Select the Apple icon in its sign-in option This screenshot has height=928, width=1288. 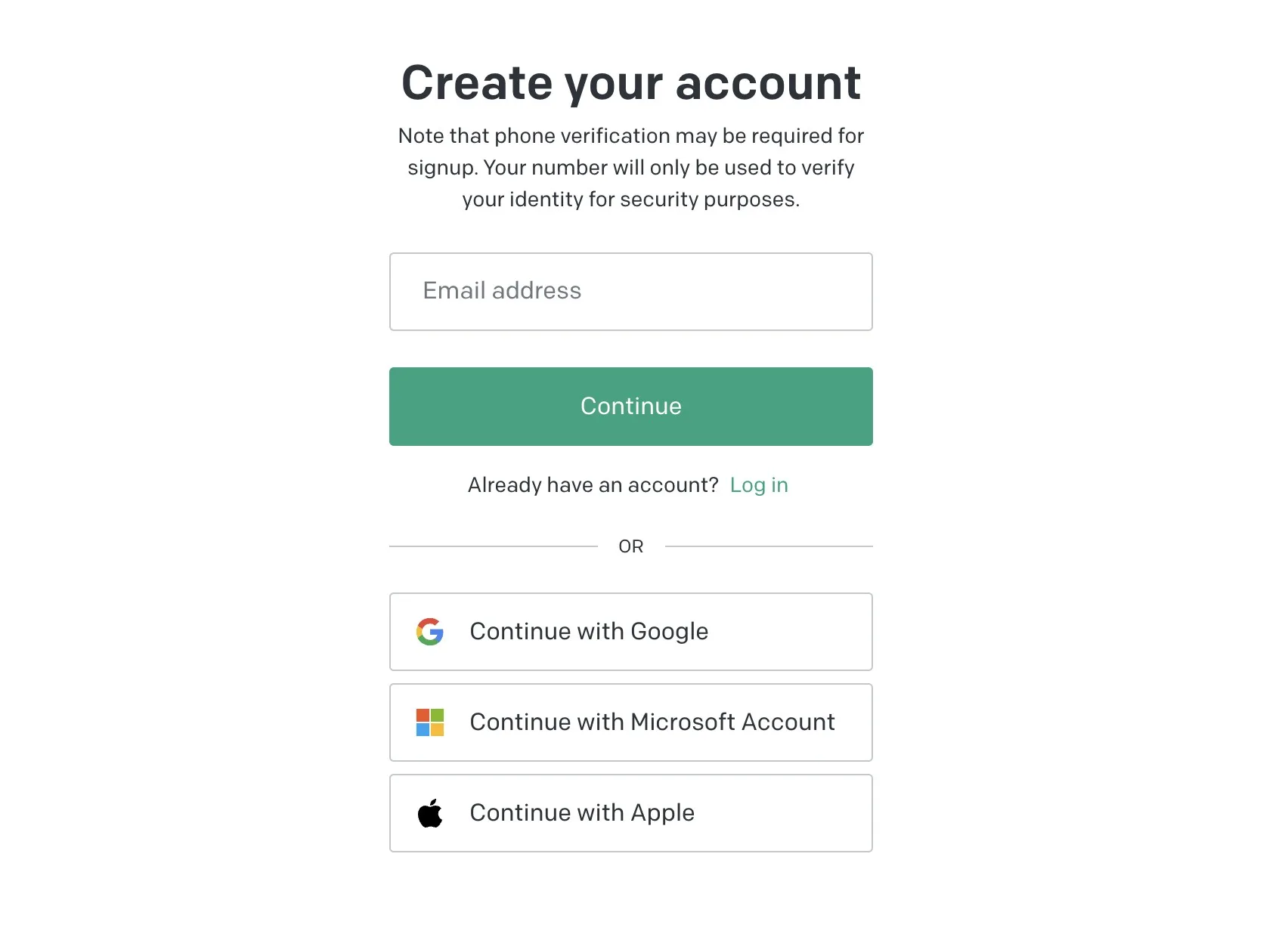click(429, 812)
